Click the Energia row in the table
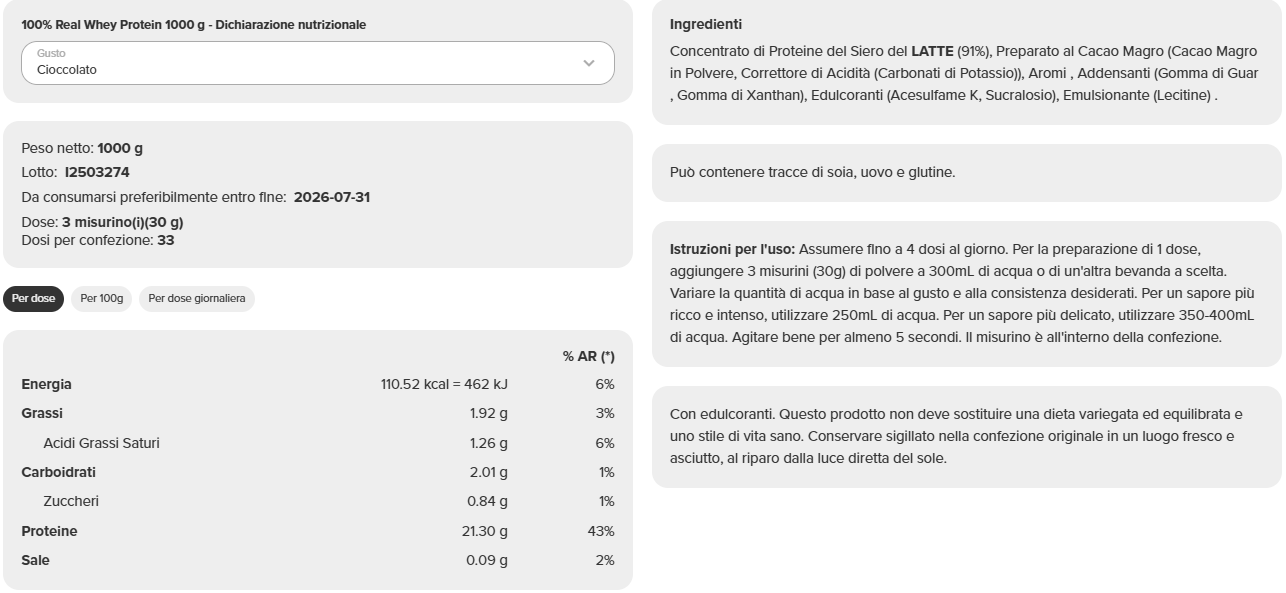The height and width of the screenshot is (593, 1286). (47, 383)
